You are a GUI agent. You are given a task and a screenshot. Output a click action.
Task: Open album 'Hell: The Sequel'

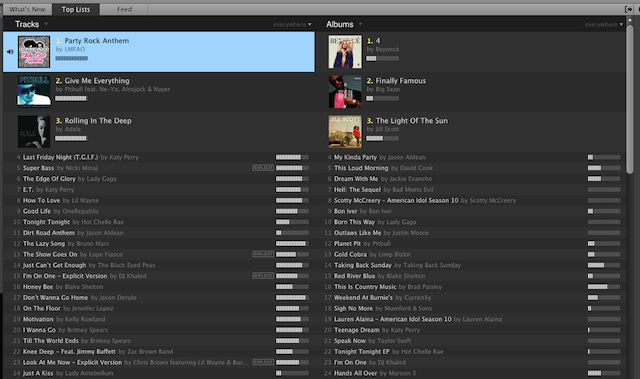357,190
